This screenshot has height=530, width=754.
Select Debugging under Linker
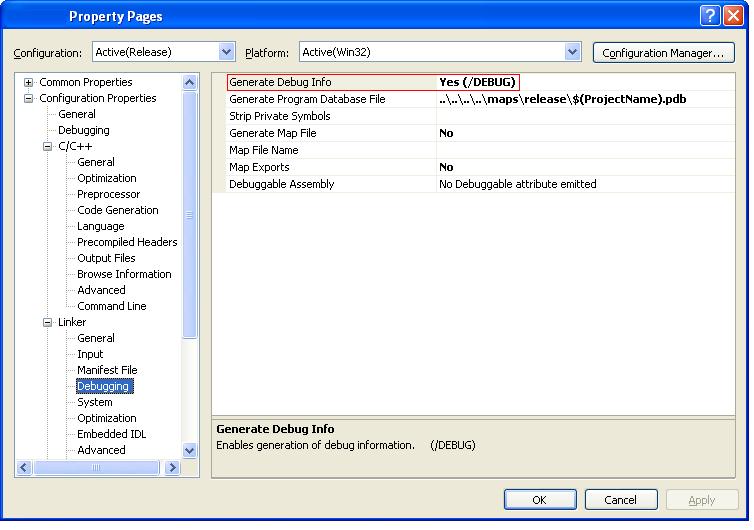(104, 386)
